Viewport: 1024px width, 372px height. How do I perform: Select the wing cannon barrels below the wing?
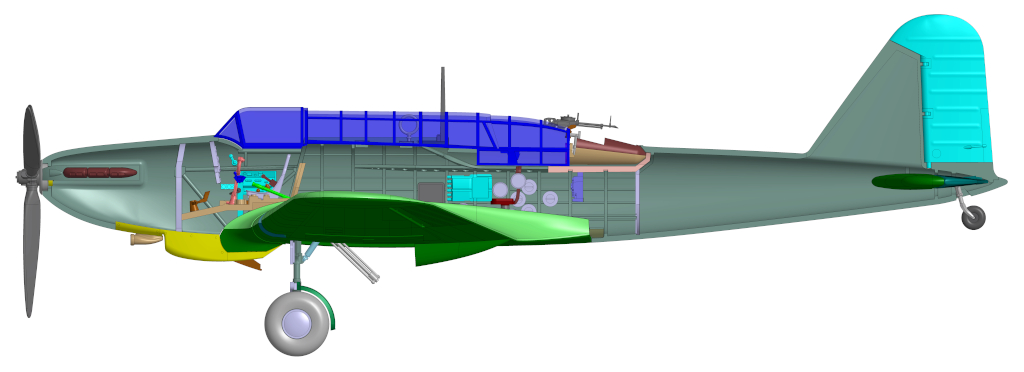click(x=356, y=262)
